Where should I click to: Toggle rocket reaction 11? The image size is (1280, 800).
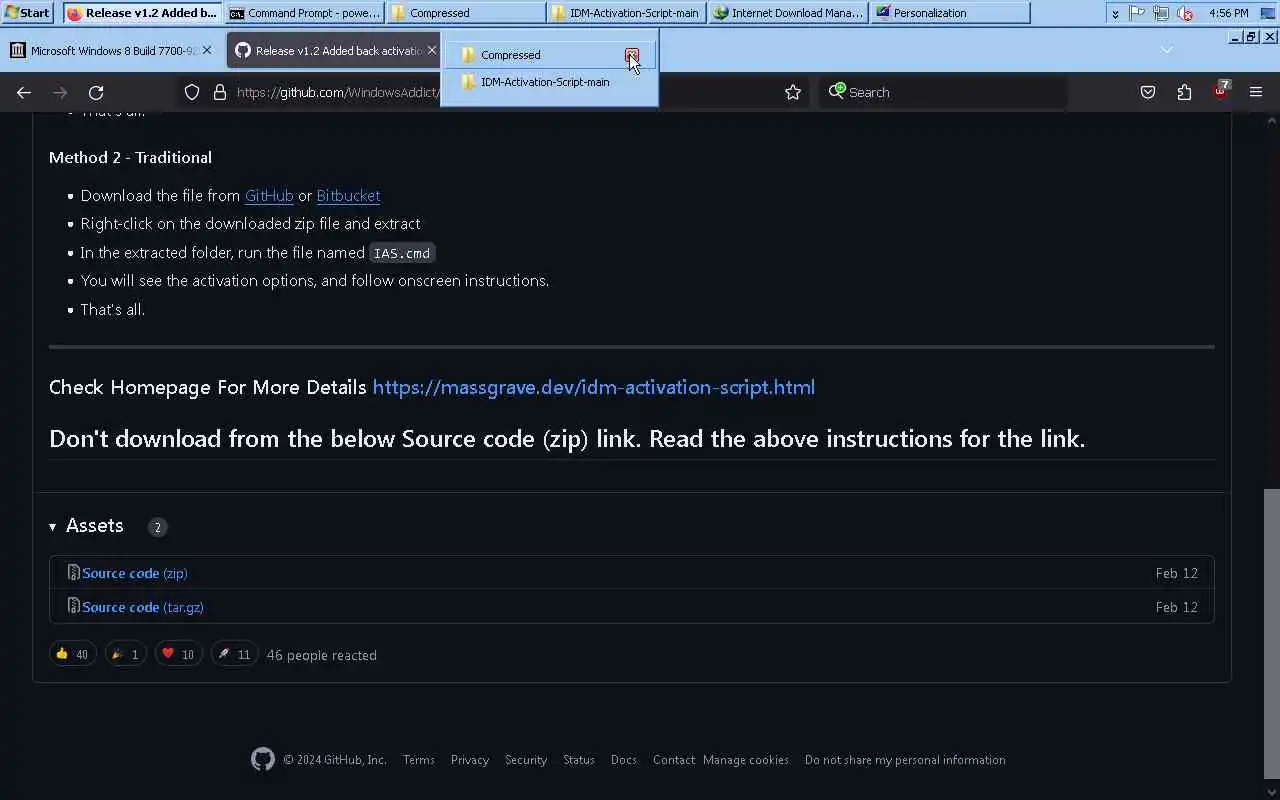[x=234, y=654]
